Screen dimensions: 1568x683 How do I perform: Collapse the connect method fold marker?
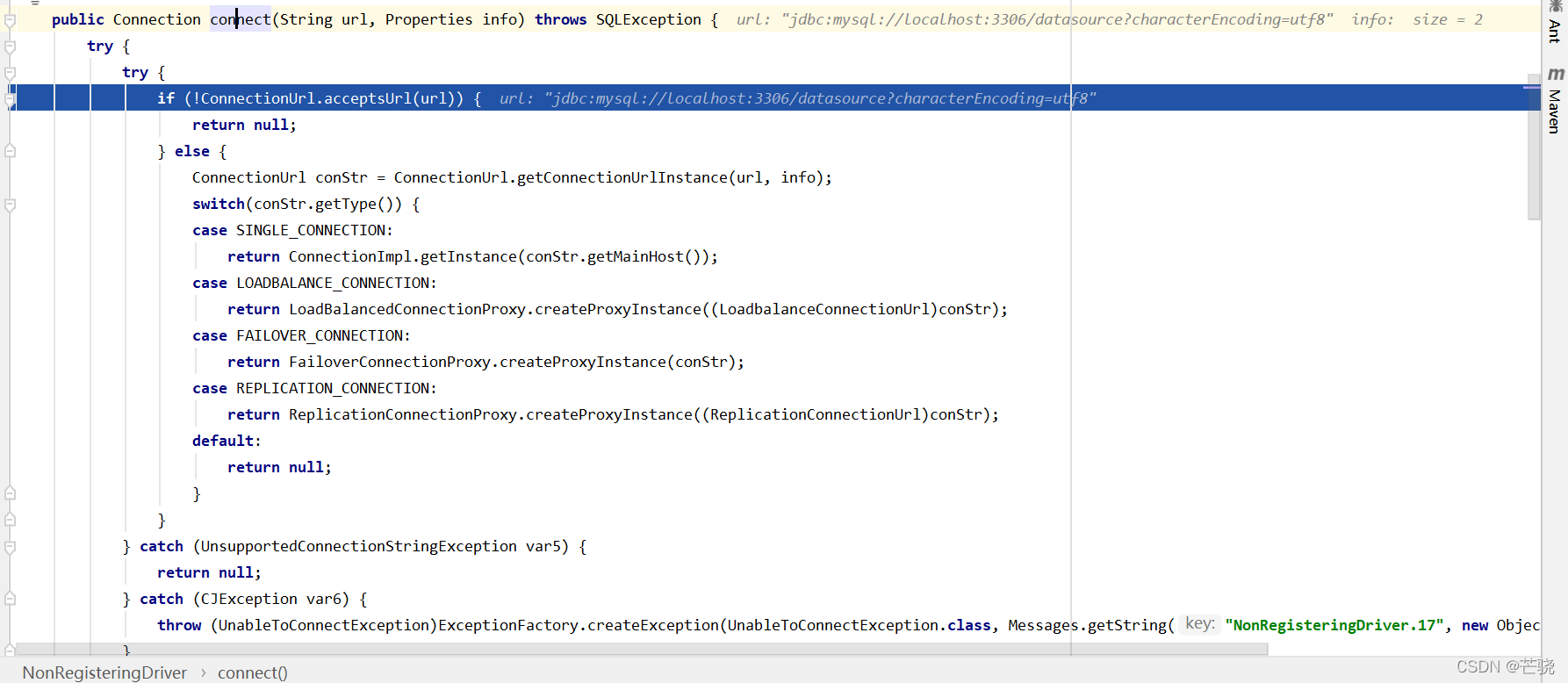(11, 19)
